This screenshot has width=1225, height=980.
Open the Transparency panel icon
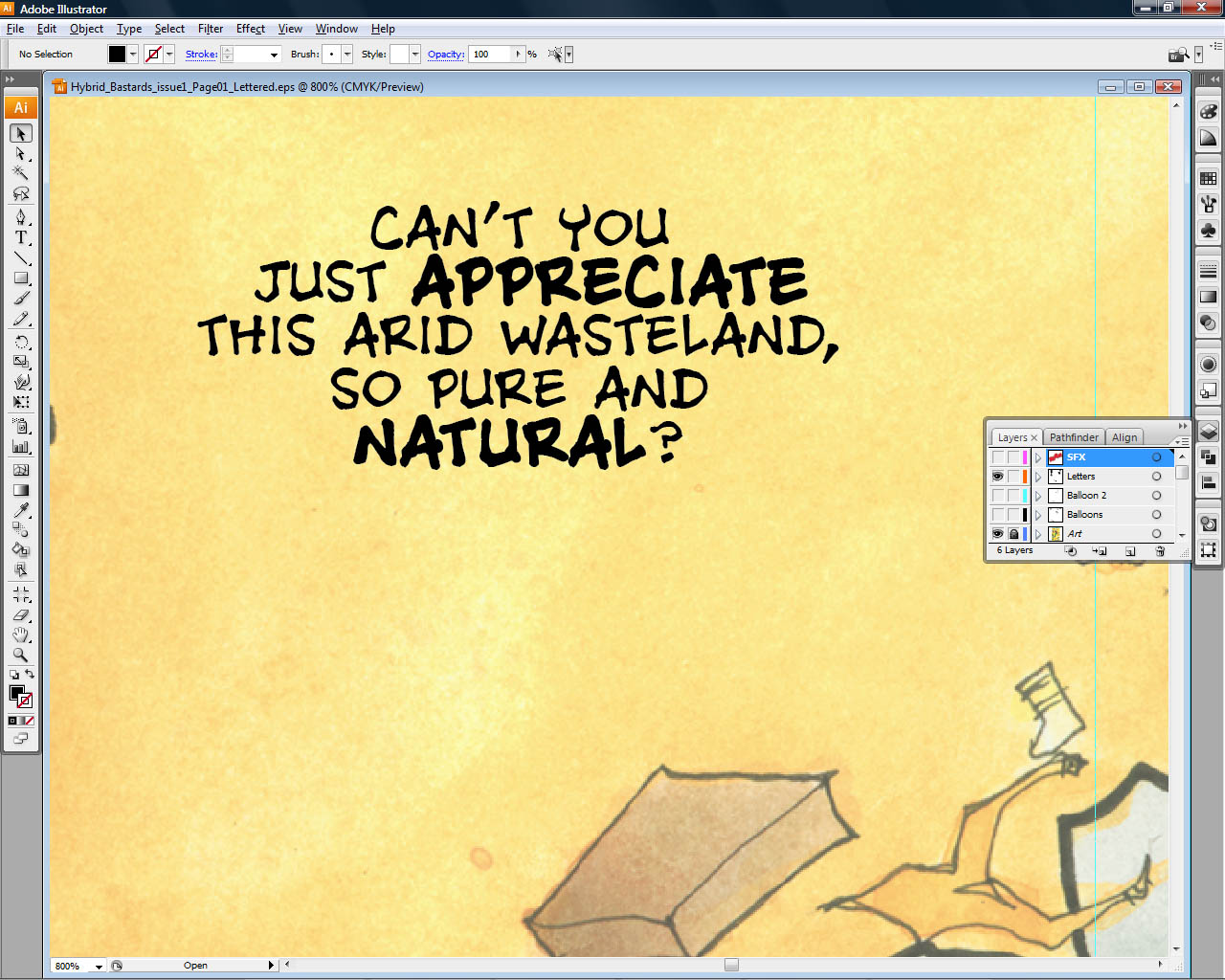(1209, 323)
